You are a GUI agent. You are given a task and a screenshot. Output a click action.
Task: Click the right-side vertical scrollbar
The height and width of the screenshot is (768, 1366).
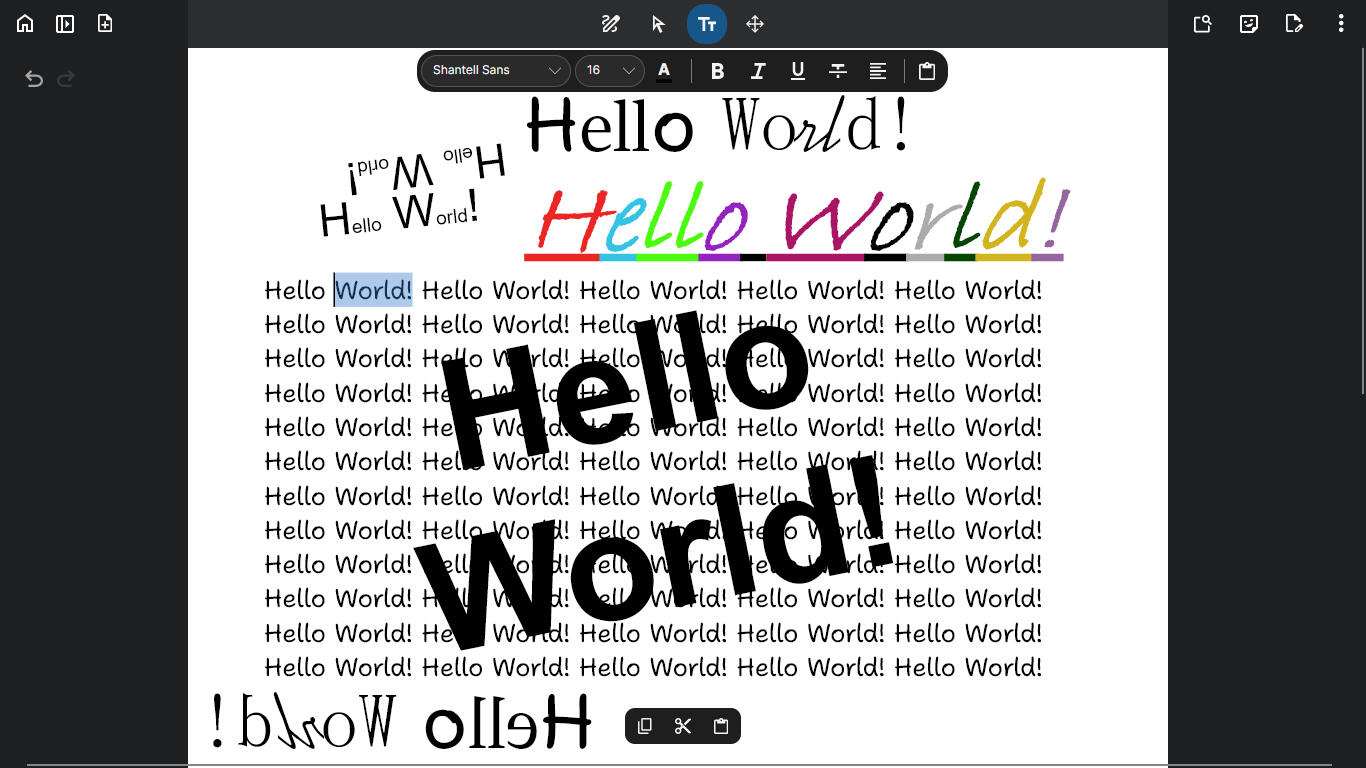pos(1362,222)
